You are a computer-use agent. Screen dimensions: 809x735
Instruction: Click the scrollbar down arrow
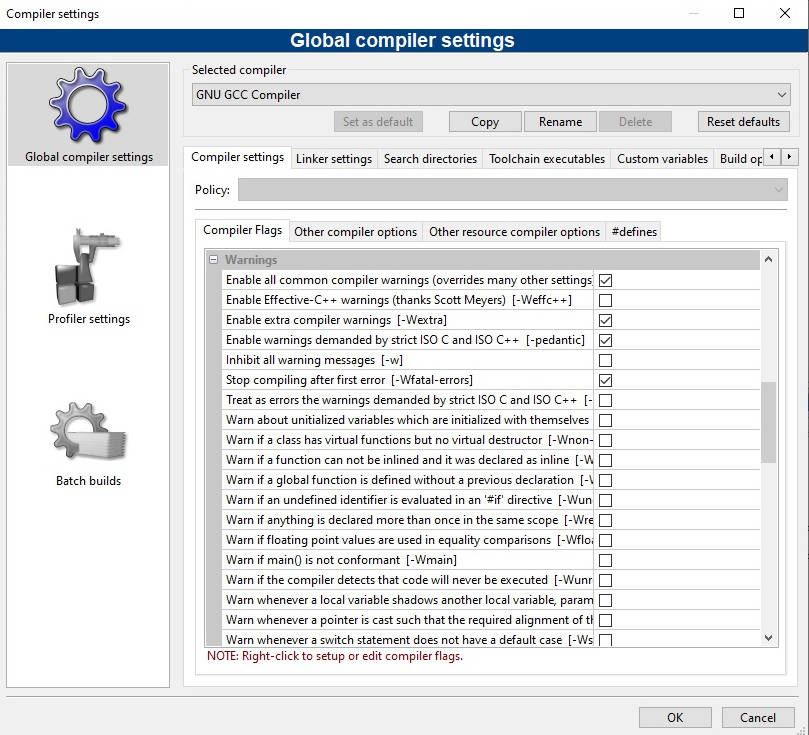pos(768,637)
